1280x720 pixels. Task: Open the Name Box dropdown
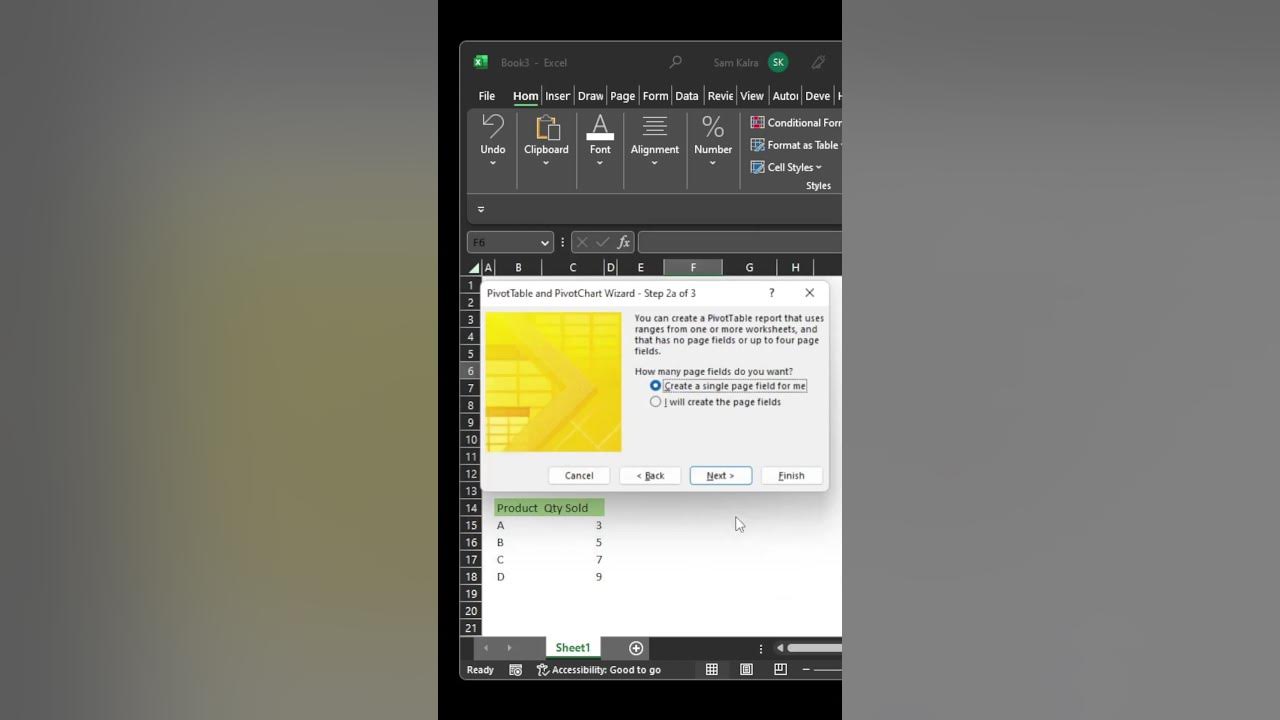[545, 243]
